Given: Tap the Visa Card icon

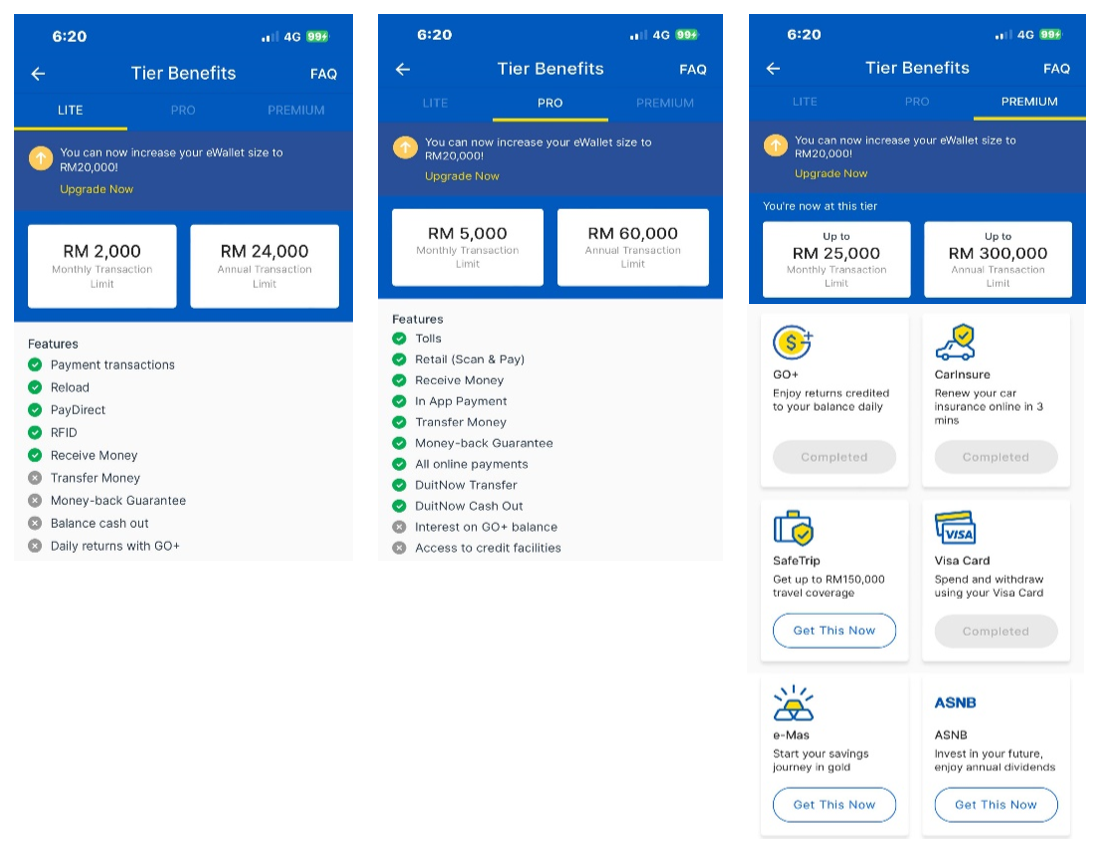Looking at the screenshot, I should click(x=955, y=525).
